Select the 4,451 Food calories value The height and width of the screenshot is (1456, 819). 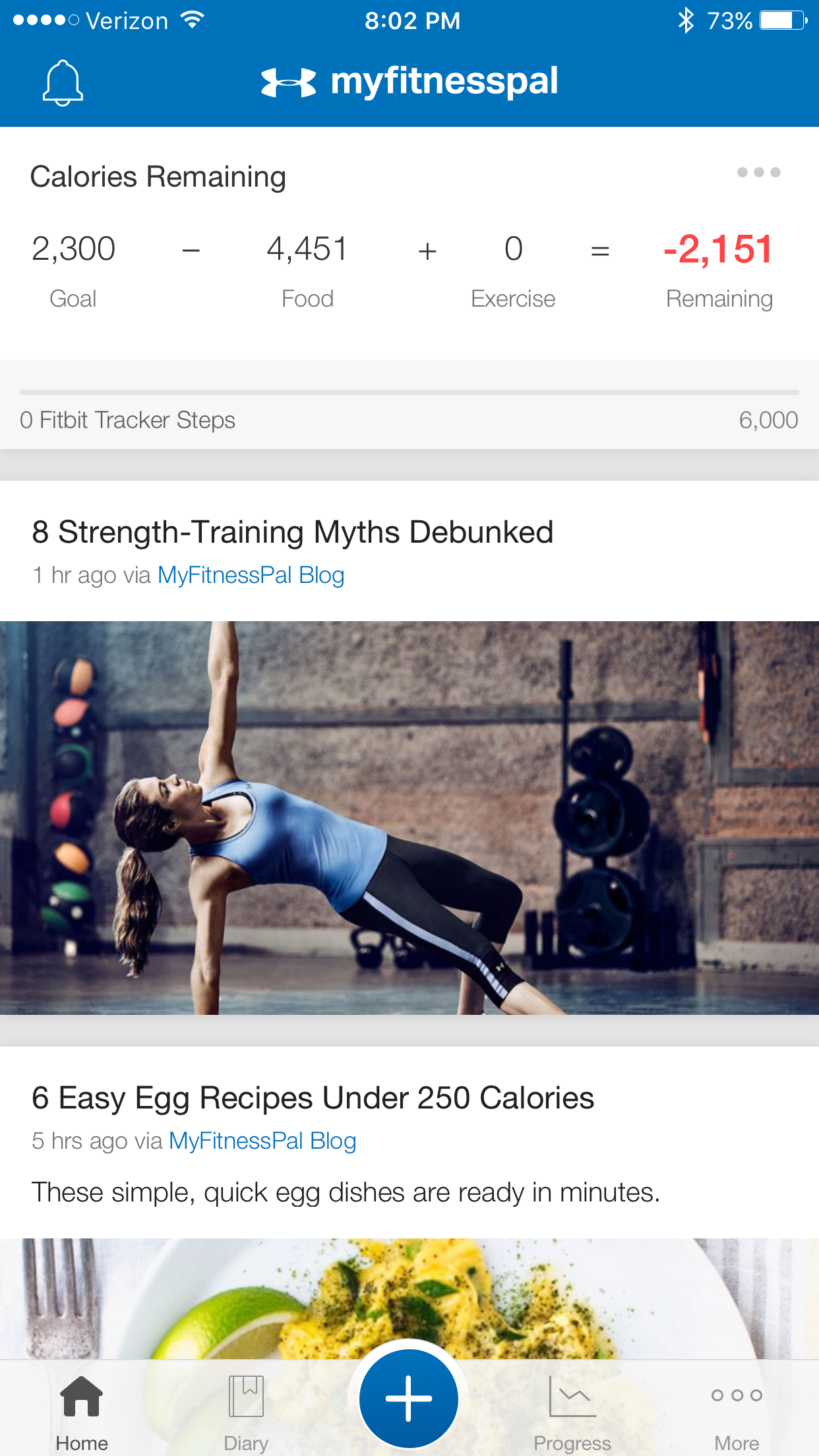coord(307,249)
